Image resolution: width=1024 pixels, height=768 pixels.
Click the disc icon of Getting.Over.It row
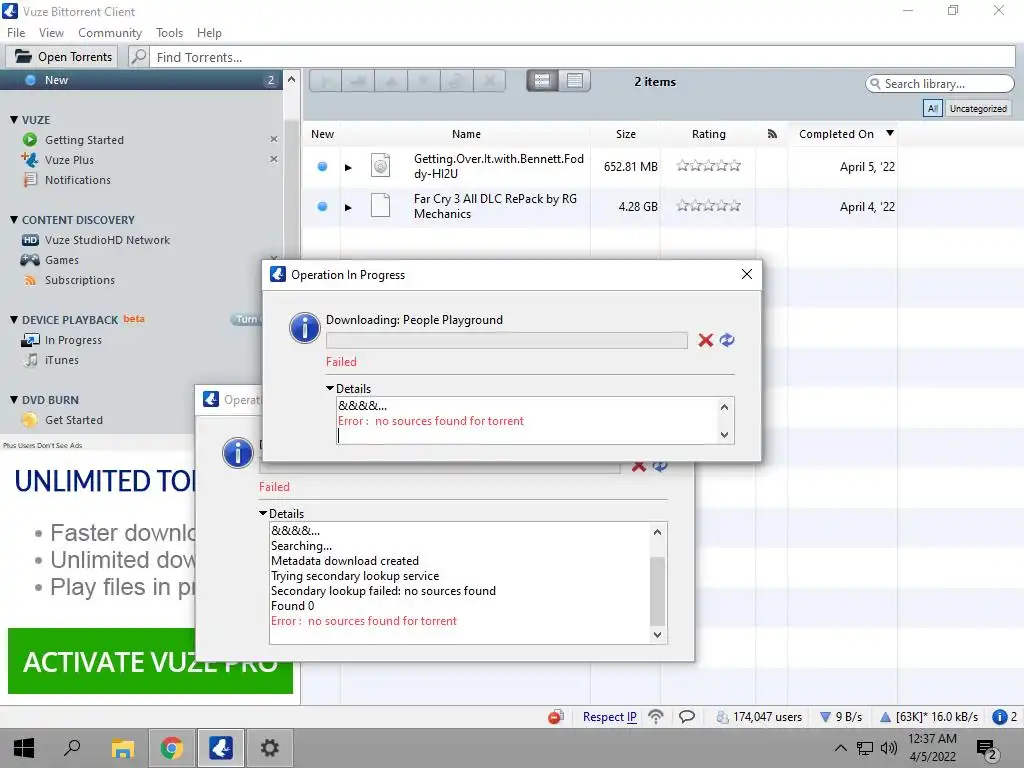[x=380, y=165]
